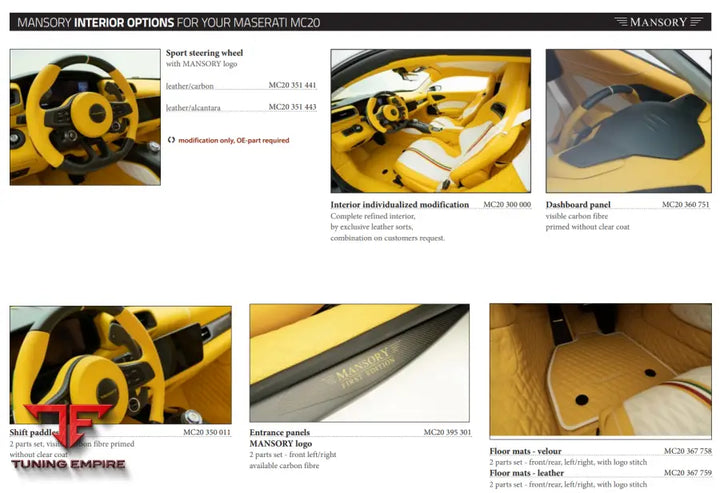Select the 'leather/carbon' option text

tap(190, 86)
